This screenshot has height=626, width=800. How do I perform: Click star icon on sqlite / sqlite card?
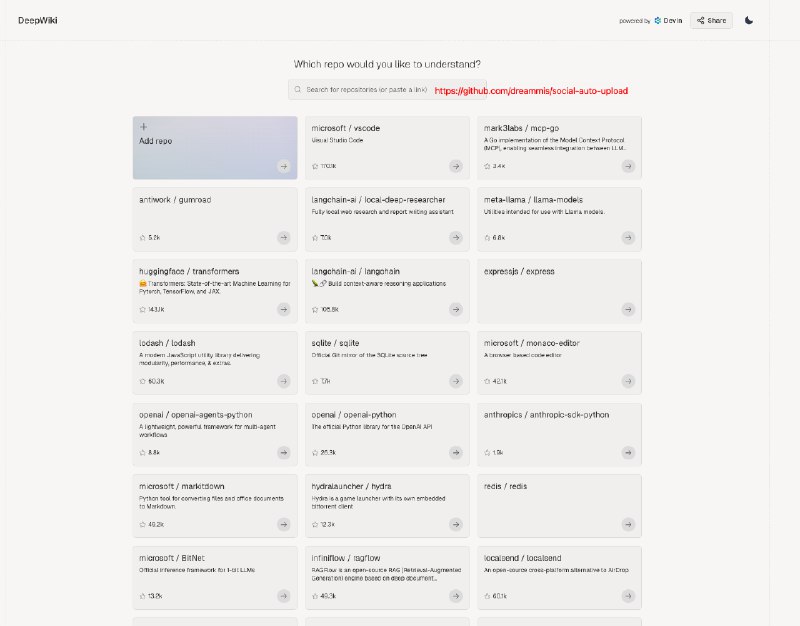pyautogui.click(x=315, y=381)
